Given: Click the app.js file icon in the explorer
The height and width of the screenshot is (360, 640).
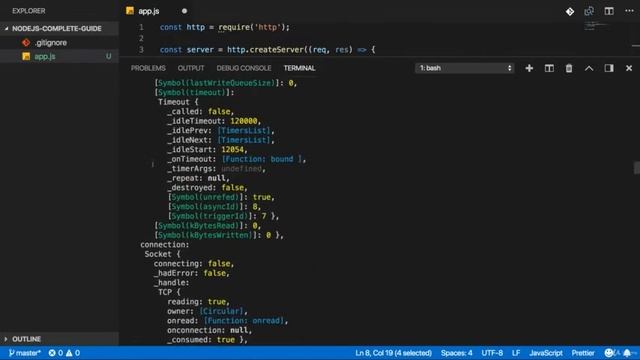Looking at the screenshot, I should click(26, 56).
